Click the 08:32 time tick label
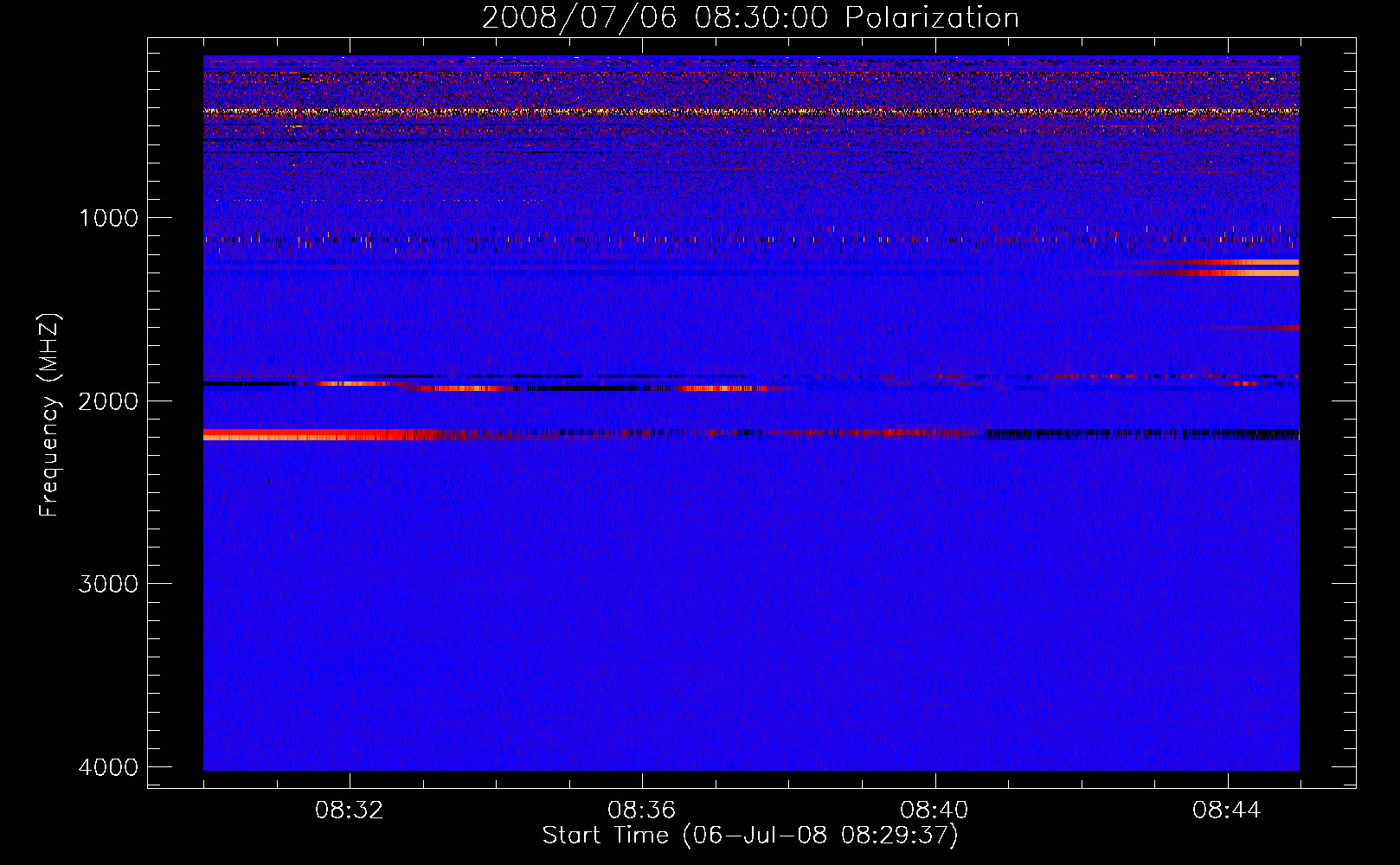This screenshot has width=1400, height=865. tap(350, 811)
